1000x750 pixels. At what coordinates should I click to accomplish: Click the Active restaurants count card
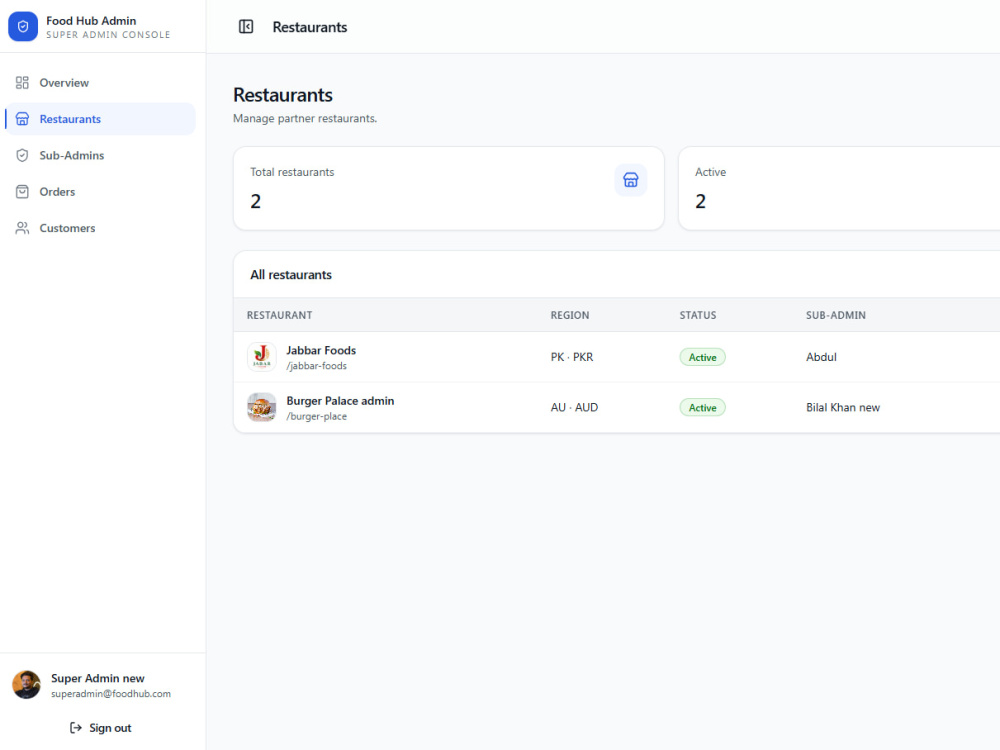[x=839, y=189]
